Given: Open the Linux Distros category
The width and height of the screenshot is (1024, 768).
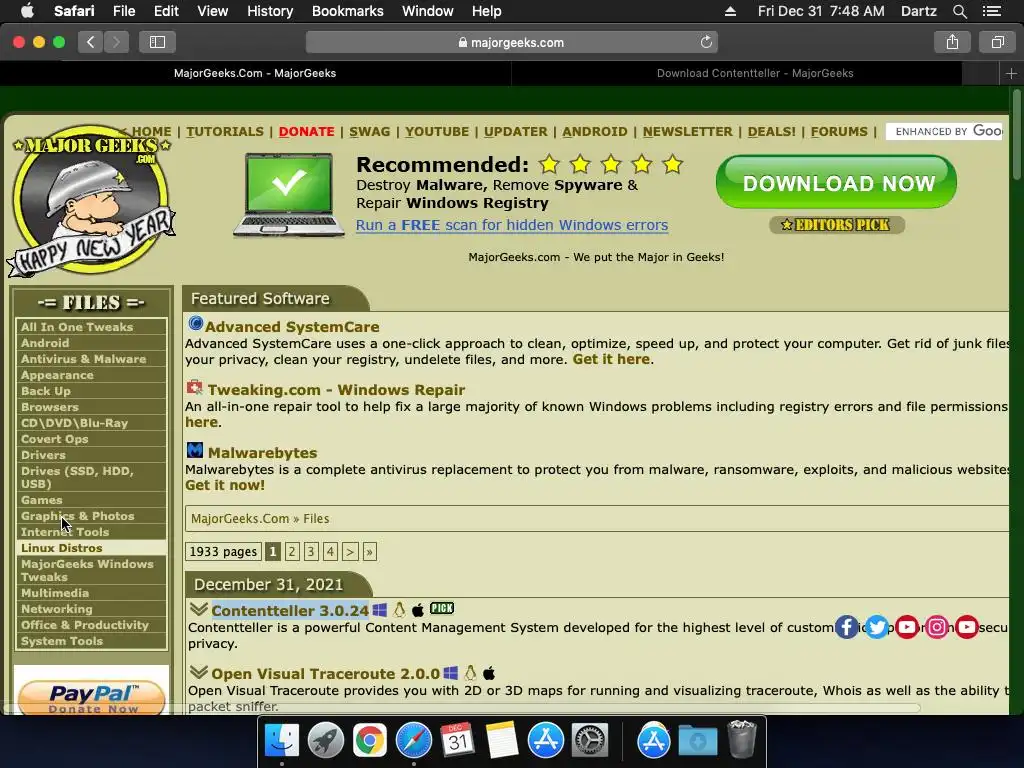Looking at the screenshot, I should pyautogui.click(x=91, y=548).
